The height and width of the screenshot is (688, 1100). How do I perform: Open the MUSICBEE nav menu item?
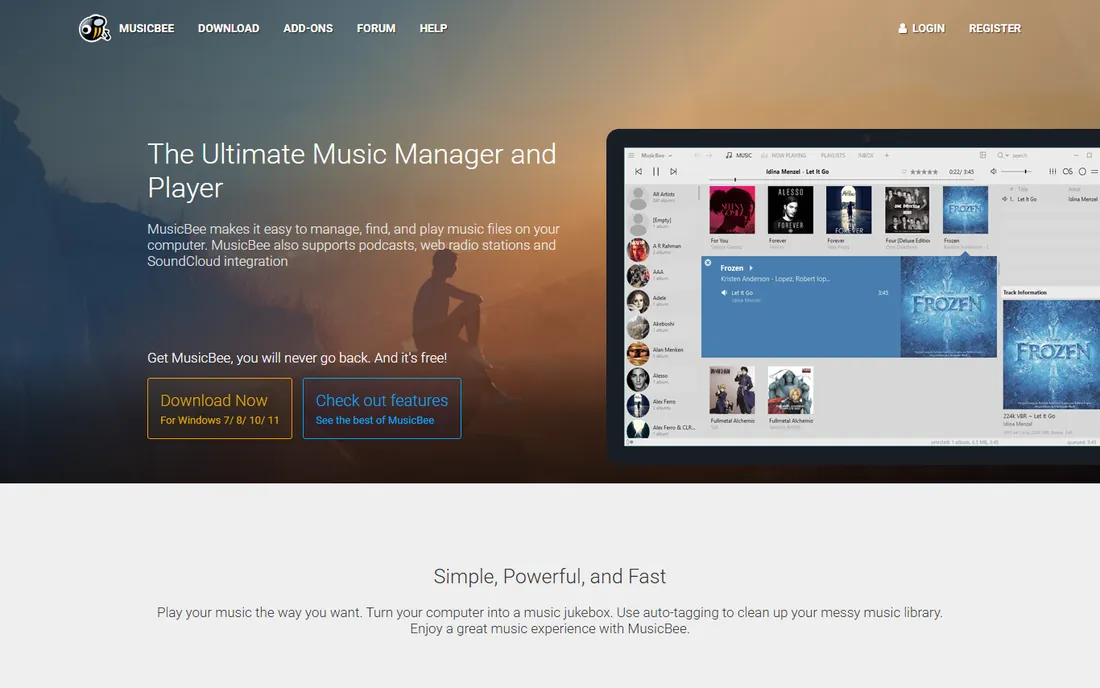tap(147, 28)
